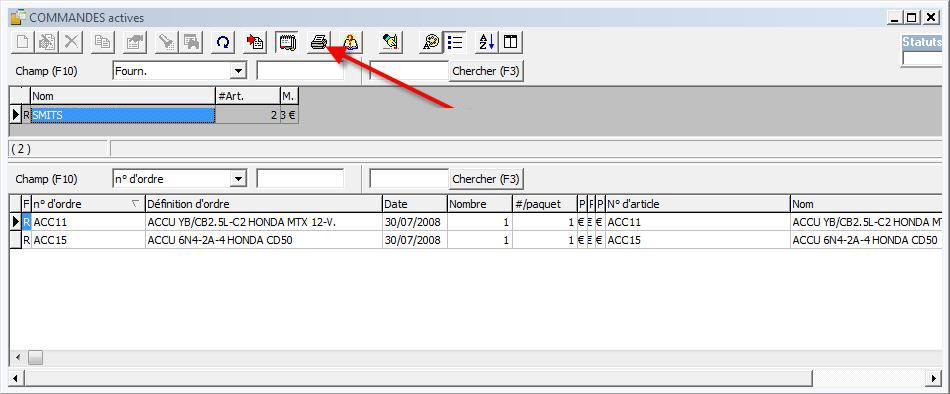Click the highlighter pen toolbar icon
Screen dimensions: 950x394
tap(391, 42)
